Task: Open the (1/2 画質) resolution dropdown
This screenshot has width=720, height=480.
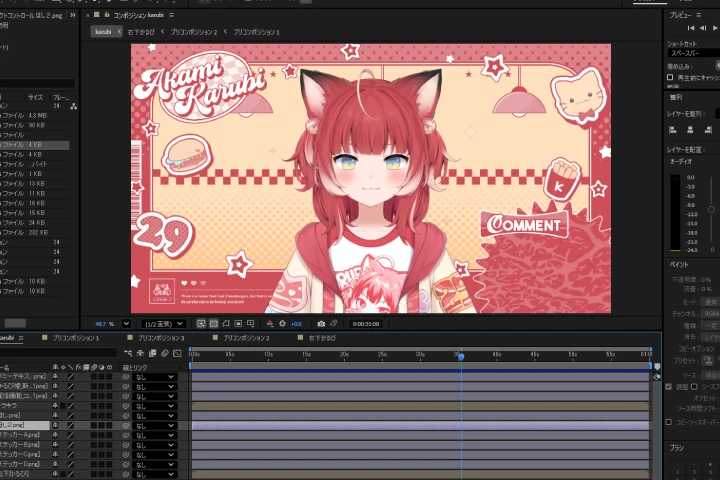Action: click(163, 324)
